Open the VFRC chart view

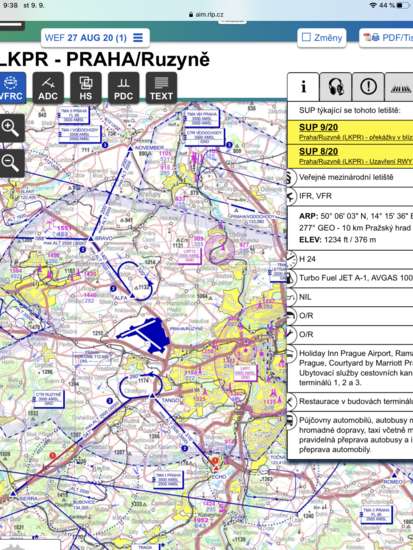point(13,88)
